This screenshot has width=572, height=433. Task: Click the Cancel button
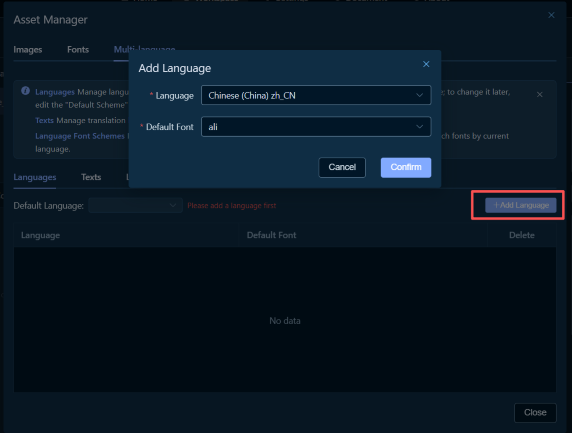point(342,167)
